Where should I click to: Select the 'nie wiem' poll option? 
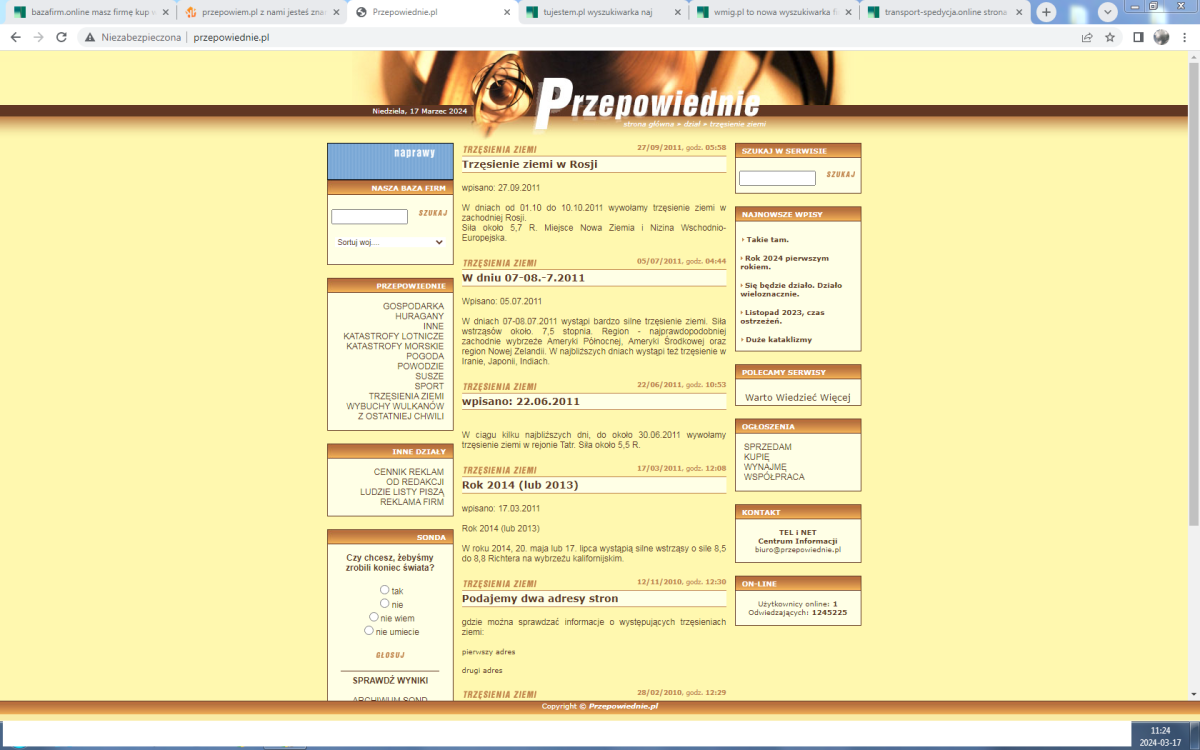[373, 617]
